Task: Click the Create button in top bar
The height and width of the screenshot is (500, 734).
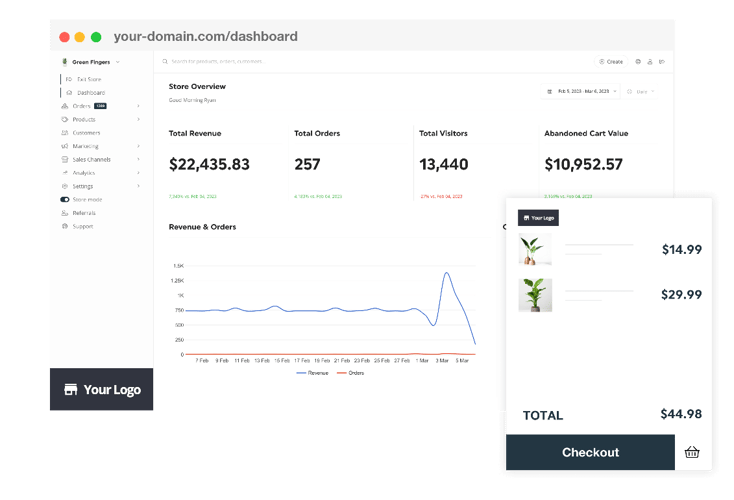Action: click(610, 62)
